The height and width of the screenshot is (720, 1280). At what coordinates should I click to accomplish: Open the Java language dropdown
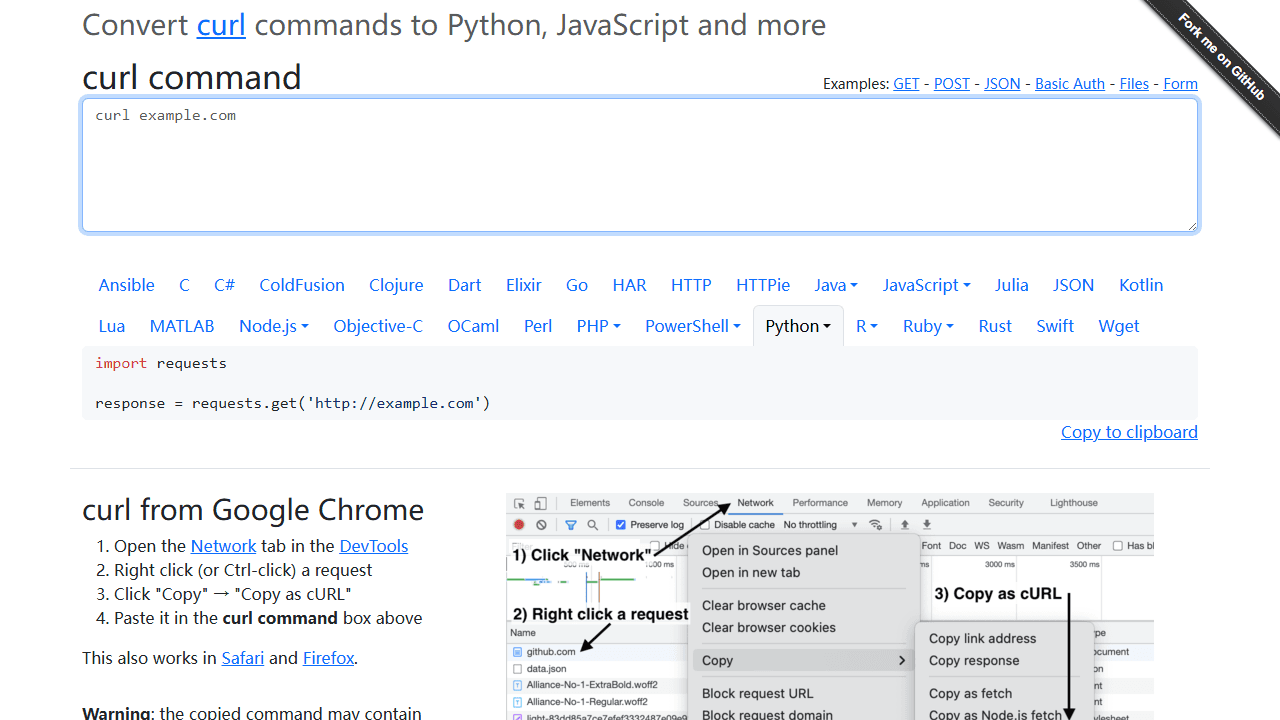point(836,285)
